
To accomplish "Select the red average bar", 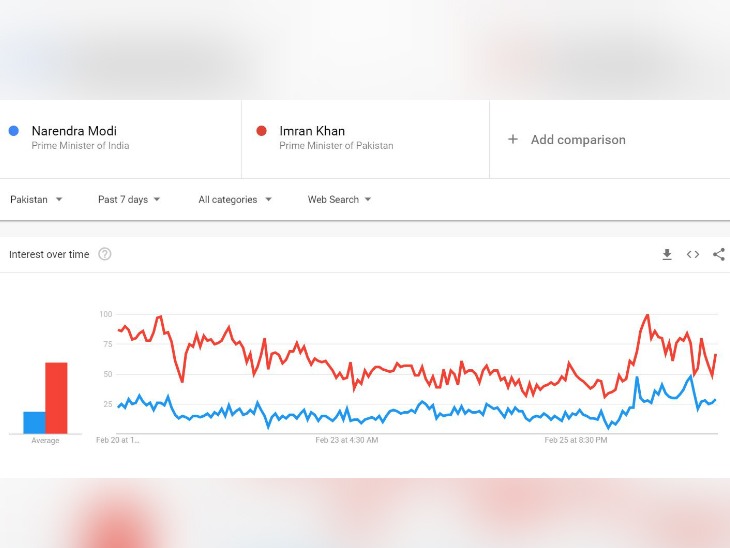I will 56,398.
